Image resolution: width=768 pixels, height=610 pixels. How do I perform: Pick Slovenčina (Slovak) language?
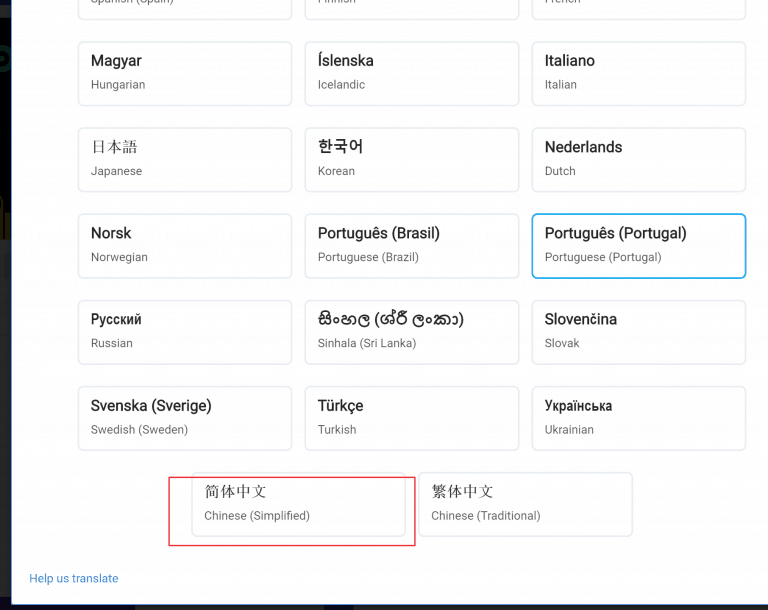pos(638,331)
